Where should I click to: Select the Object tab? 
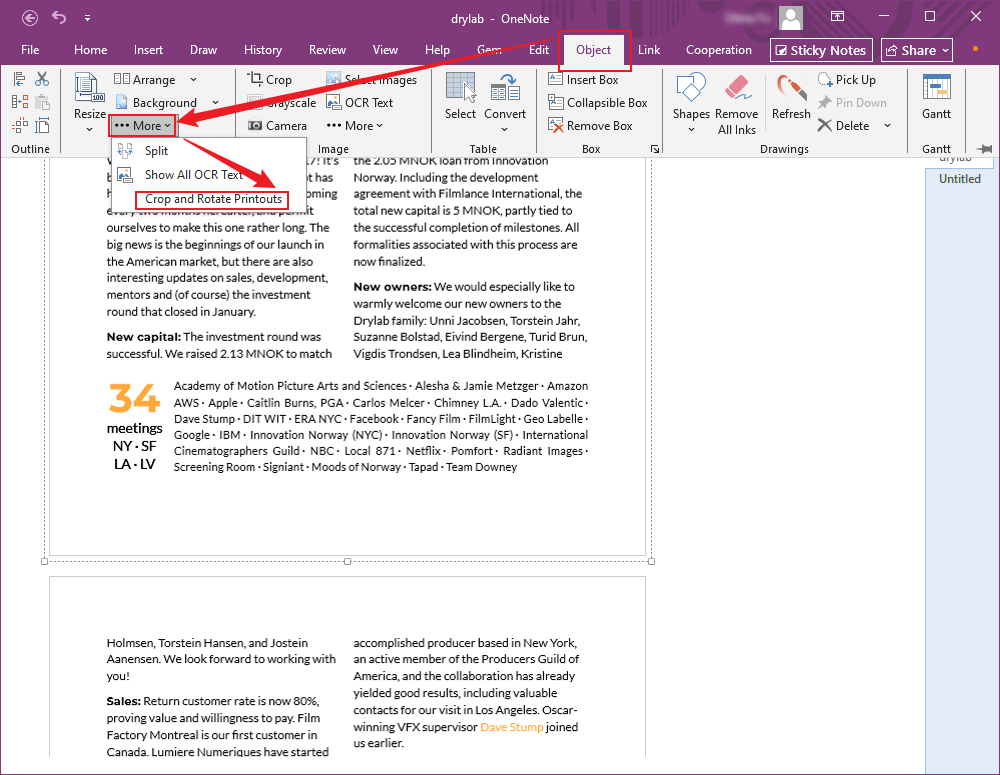tap(593, 50)
